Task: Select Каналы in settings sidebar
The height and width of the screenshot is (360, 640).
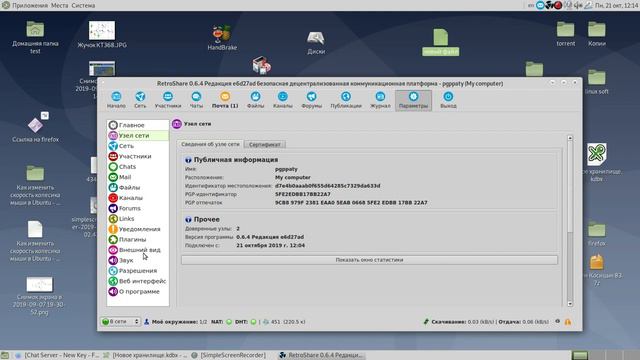Action: click(138, 198)
